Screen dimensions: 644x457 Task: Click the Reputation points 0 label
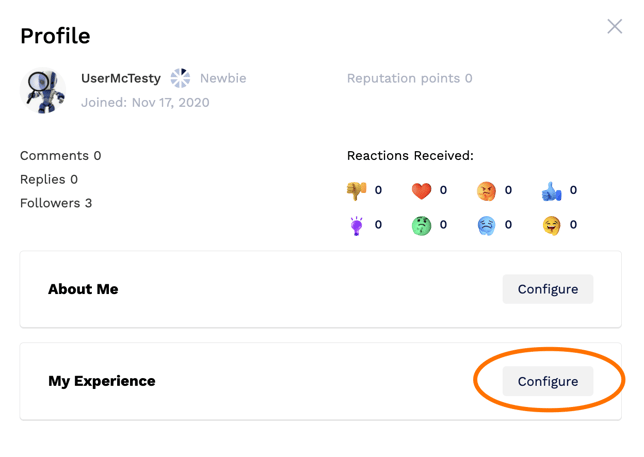409,78
